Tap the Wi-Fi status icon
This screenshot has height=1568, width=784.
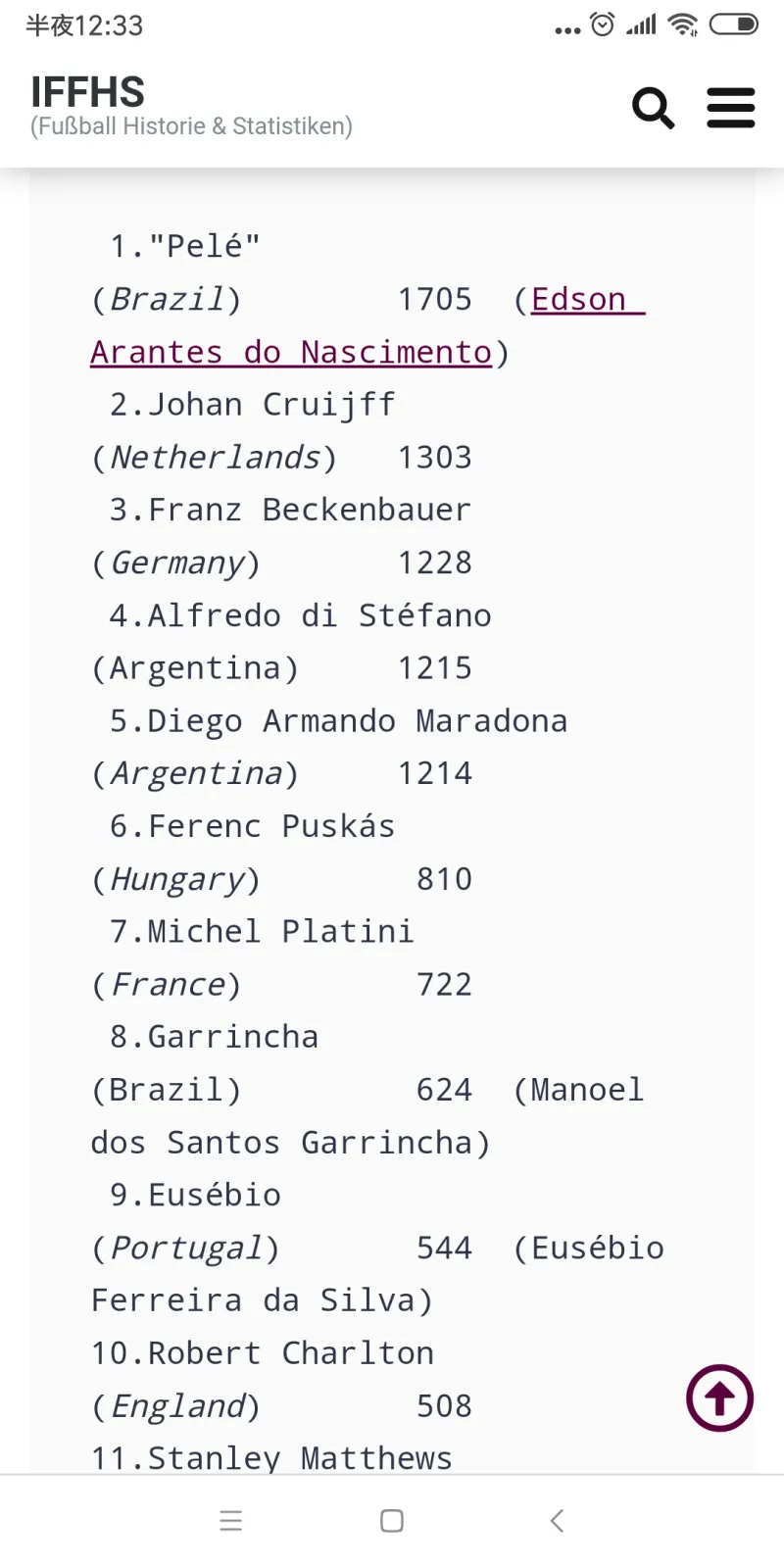pos(683,24)
